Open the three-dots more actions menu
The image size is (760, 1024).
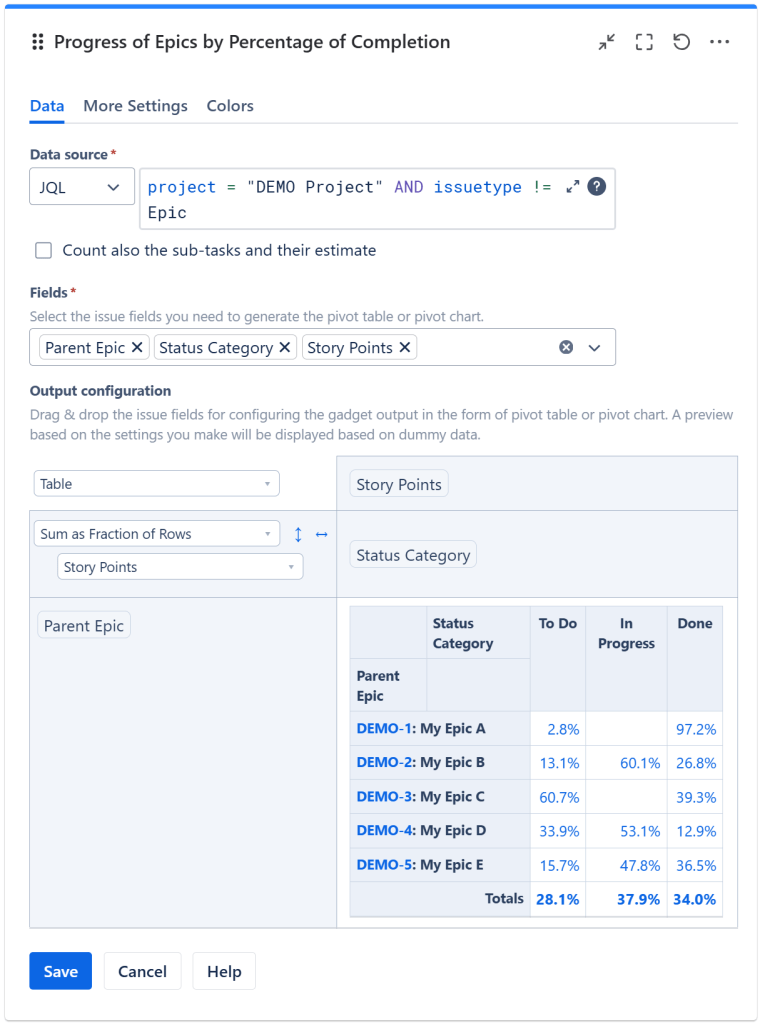pyautogui.click(x=719, y=42)
